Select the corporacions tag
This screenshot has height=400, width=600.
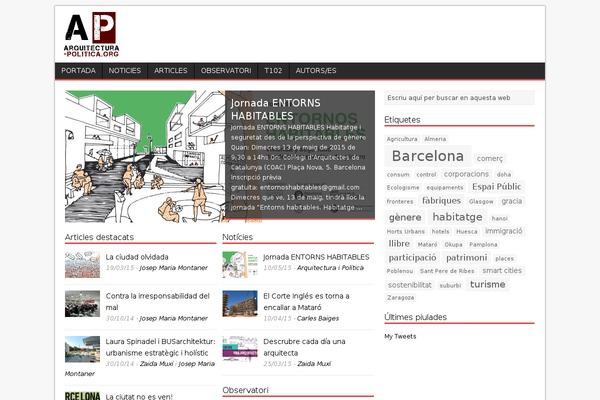click(x=466, y=174)
